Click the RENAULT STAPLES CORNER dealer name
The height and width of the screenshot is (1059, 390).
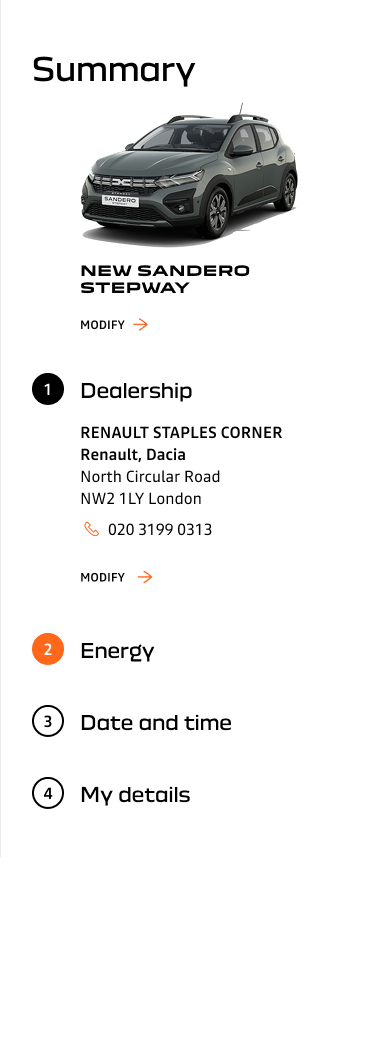coord(181,432)
